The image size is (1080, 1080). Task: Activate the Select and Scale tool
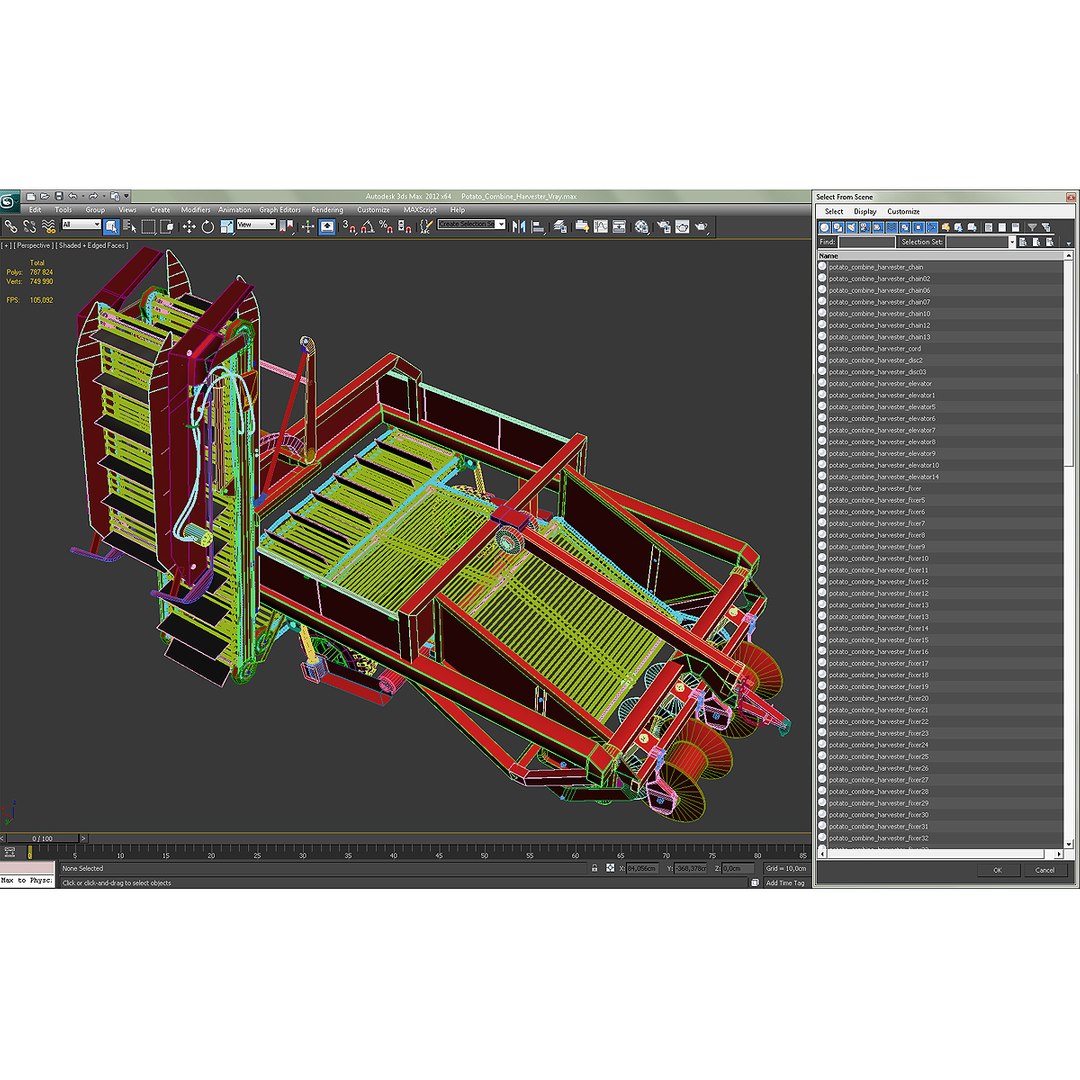226,226
